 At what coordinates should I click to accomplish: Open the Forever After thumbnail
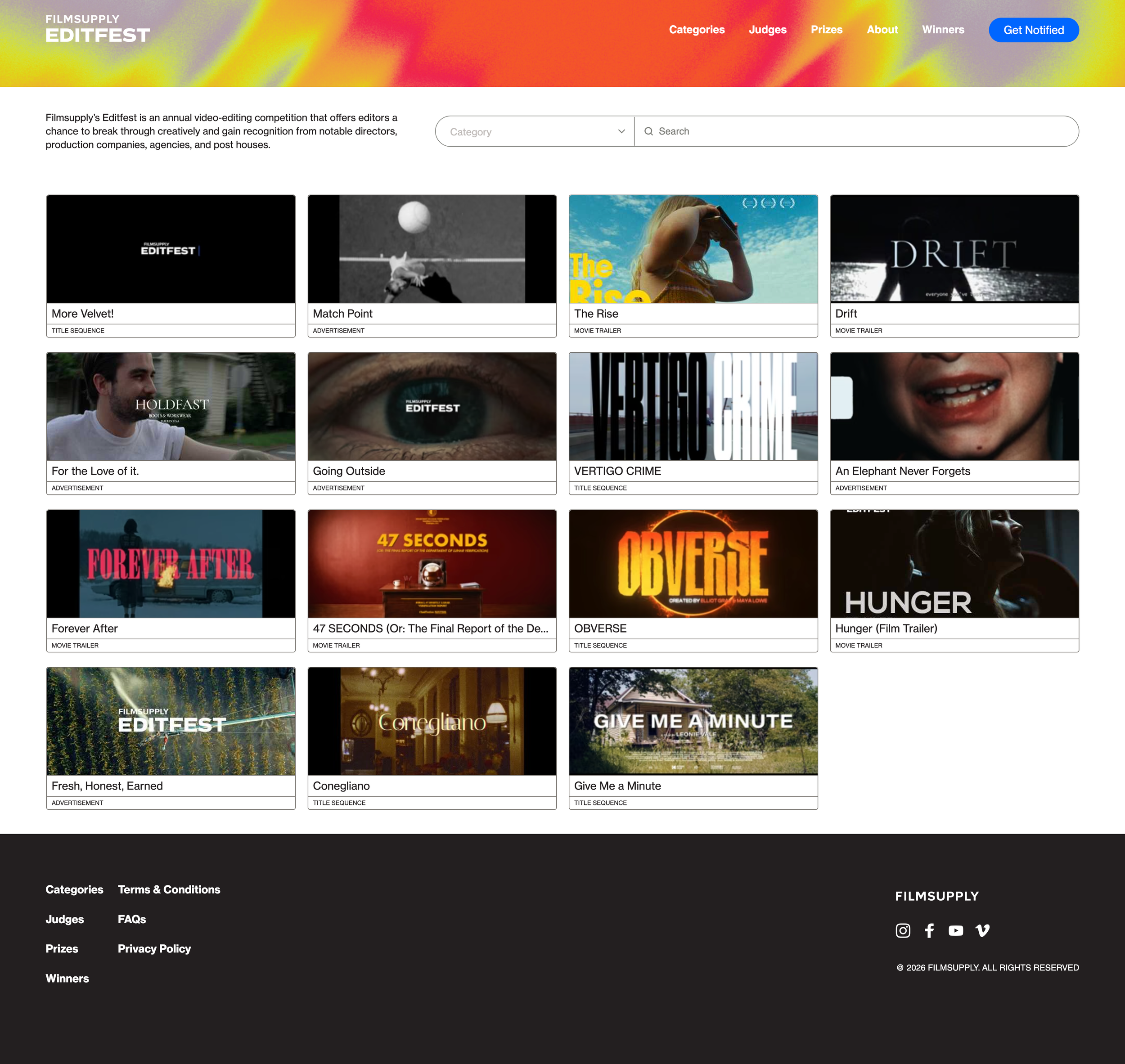tap(171, 564)
